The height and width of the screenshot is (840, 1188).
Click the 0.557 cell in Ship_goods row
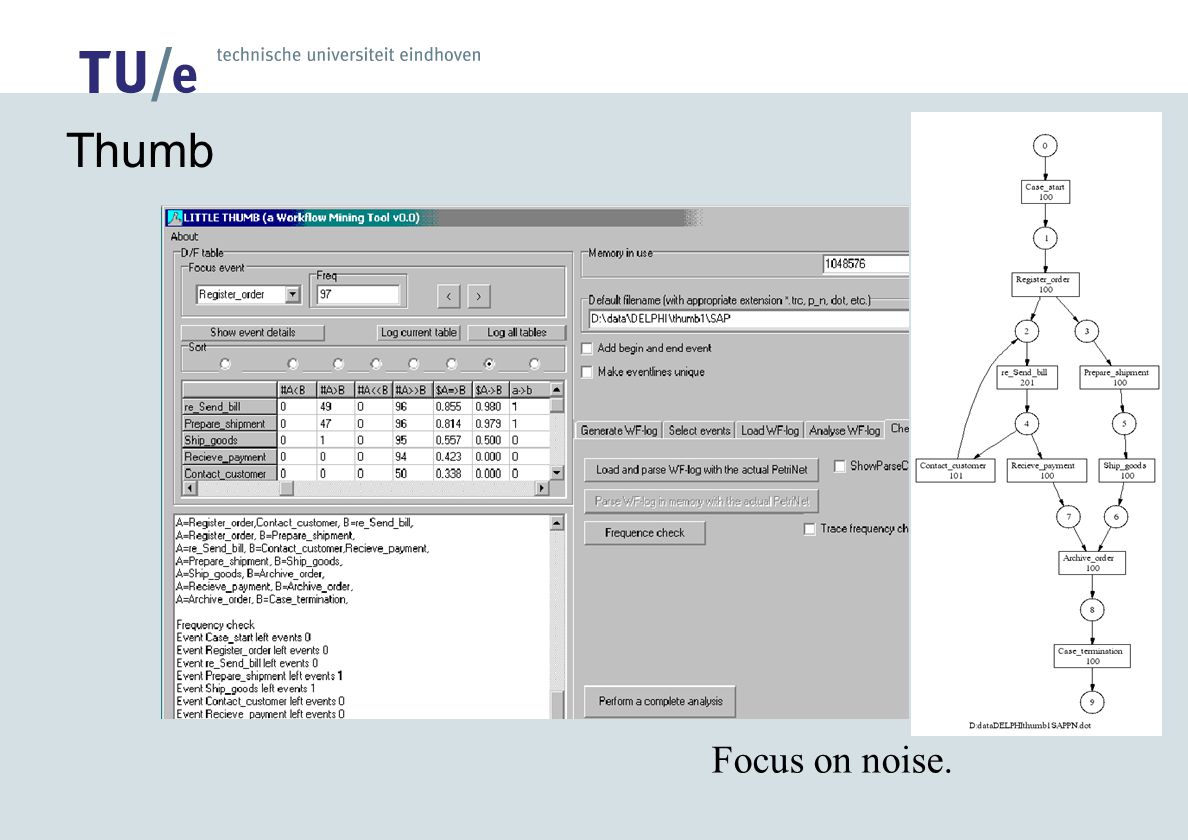(x=452, y=440)
